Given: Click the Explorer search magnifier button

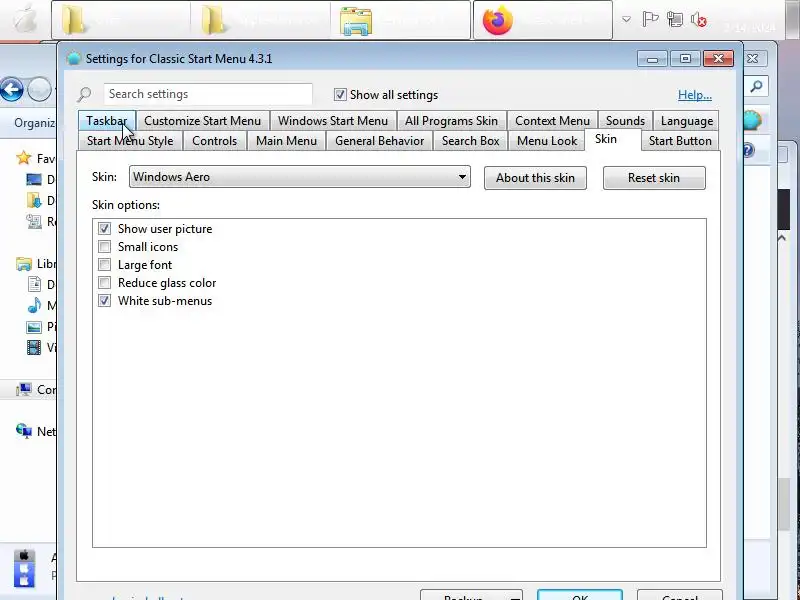Looking at the screenshot, I should [757, 87].
